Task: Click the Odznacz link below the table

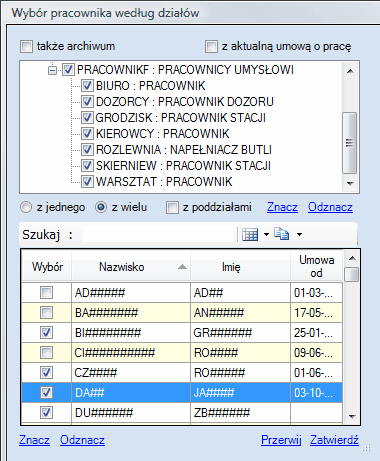Action: tap(82, 440)
